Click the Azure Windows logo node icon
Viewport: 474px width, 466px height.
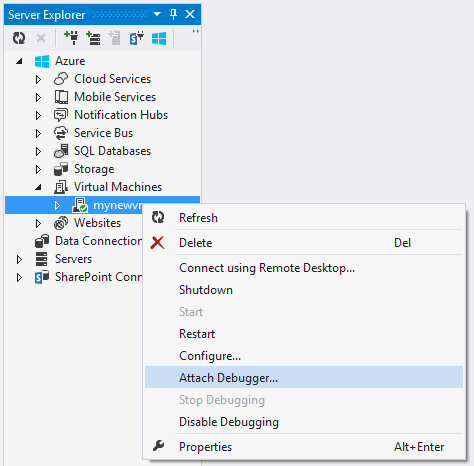coord(42,61)
